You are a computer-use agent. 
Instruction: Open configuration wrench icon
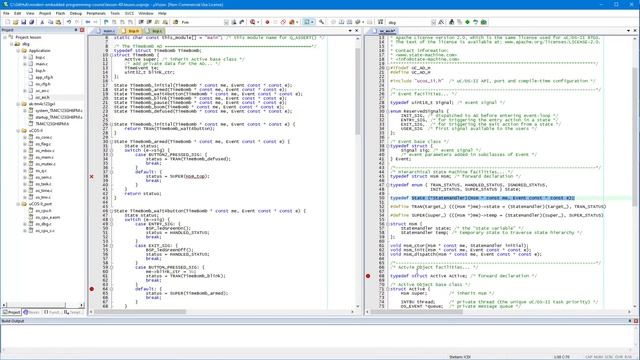322,22
